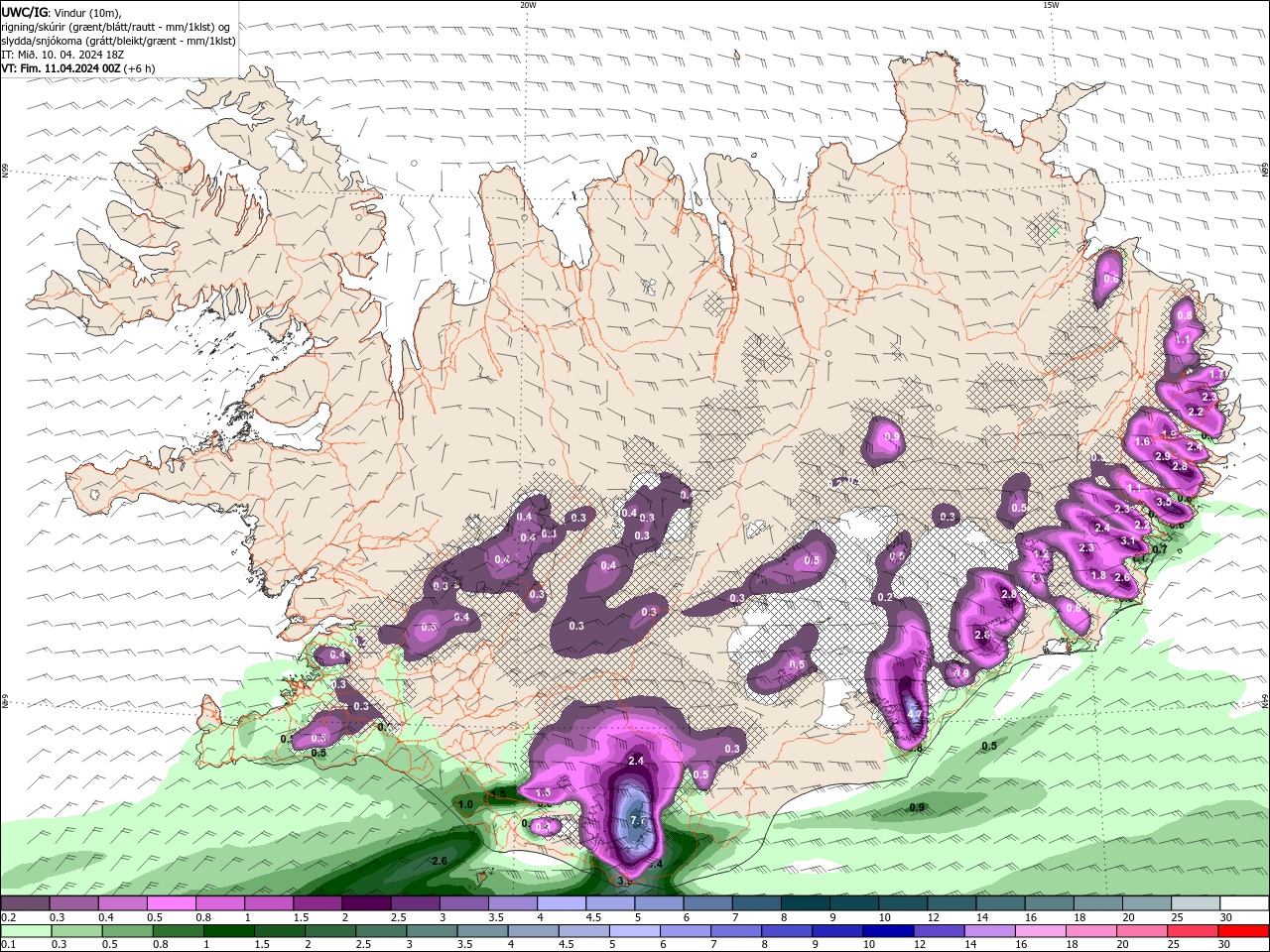This screenshot has height=952, width=1270.
Task: Click the medium green 0.8 rain-scale swatch
Action: click(x=179, y=931)
